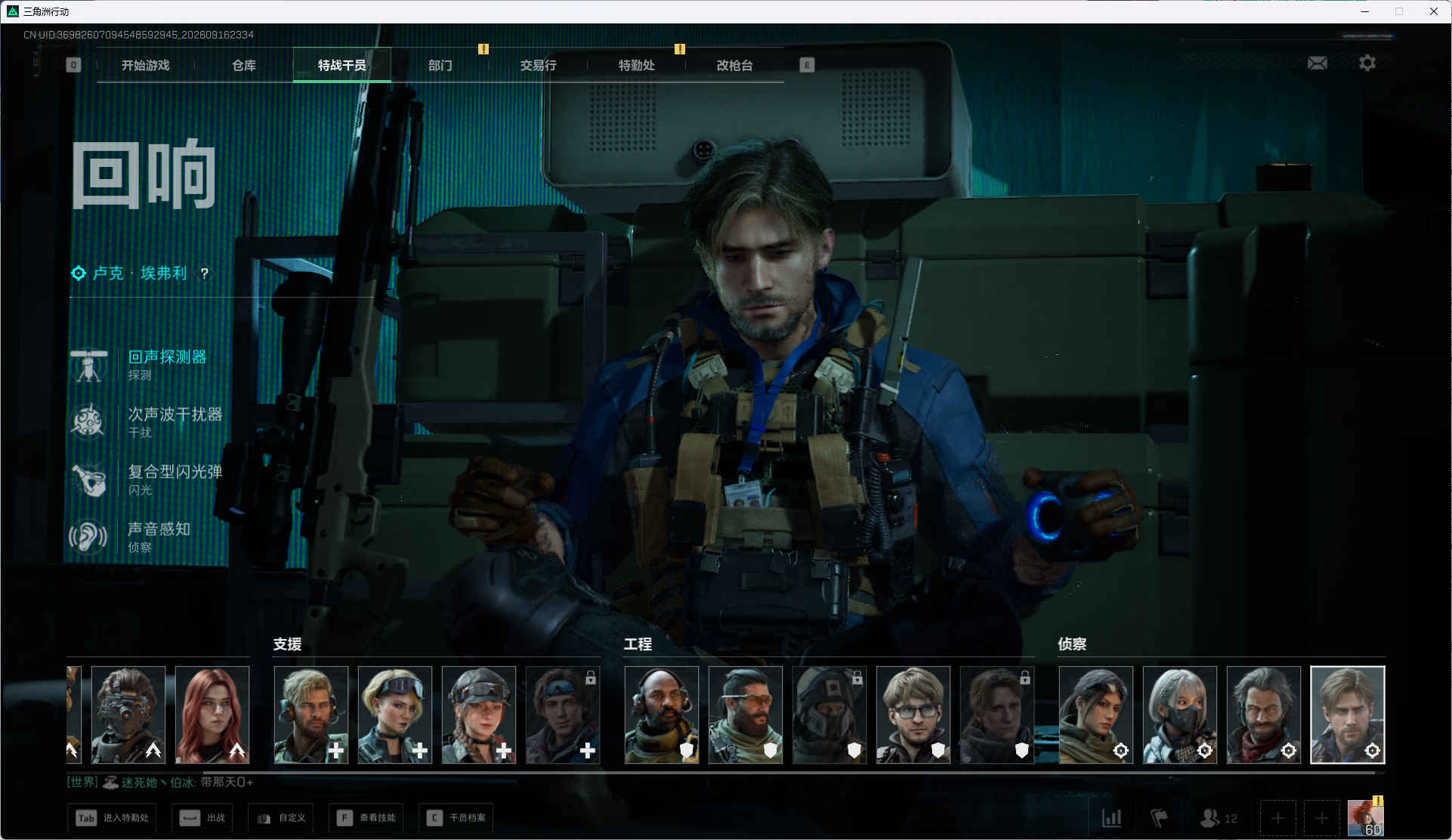Click the 回声探测器 skill name
This screenshot has width=1452, height=840.
167,357
